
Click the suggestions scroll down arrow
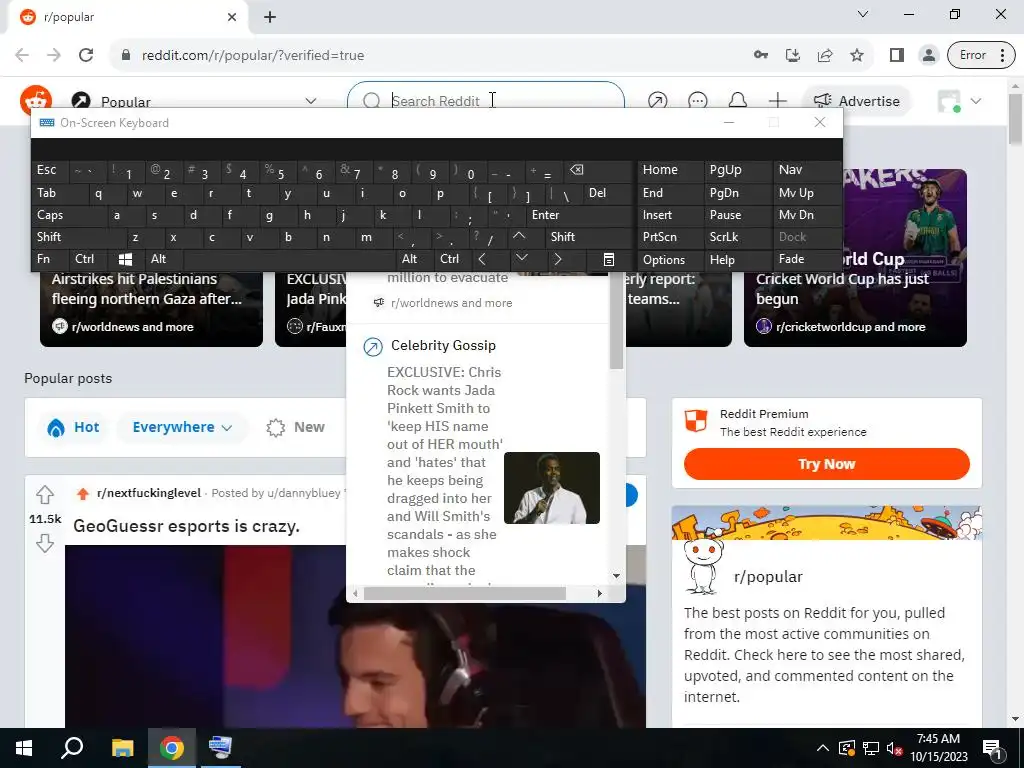point(616,576)
